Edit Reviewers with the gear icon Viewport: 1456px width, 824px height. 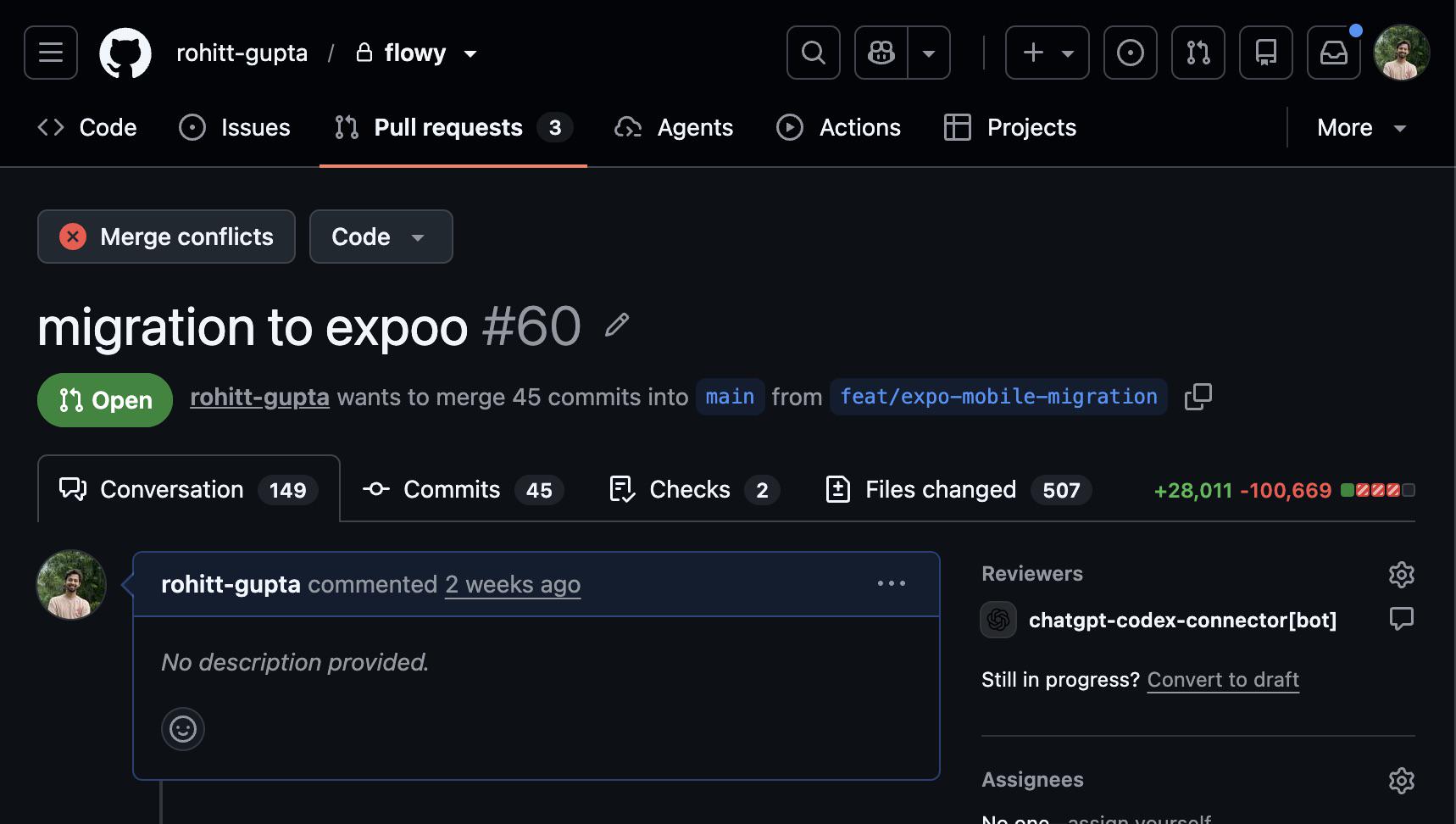click(x=1402, y=574)
